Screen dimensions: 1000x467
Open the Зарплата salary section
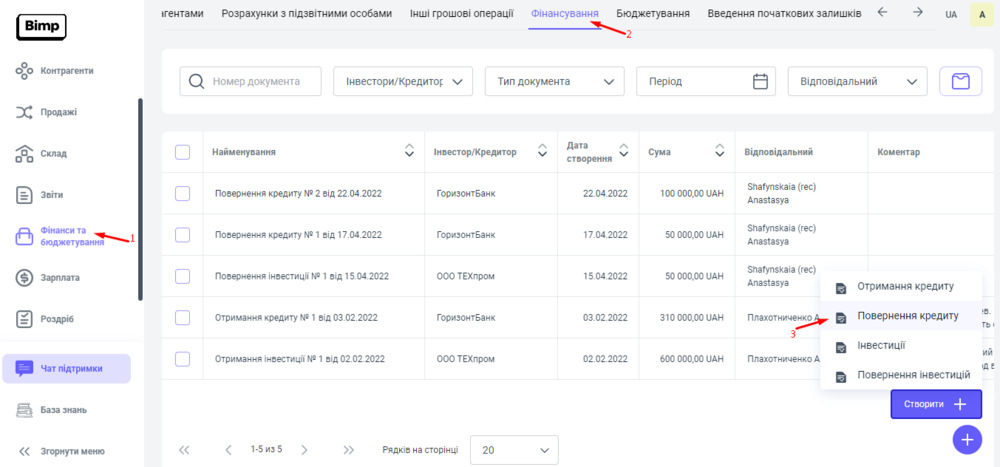[59, 277]
